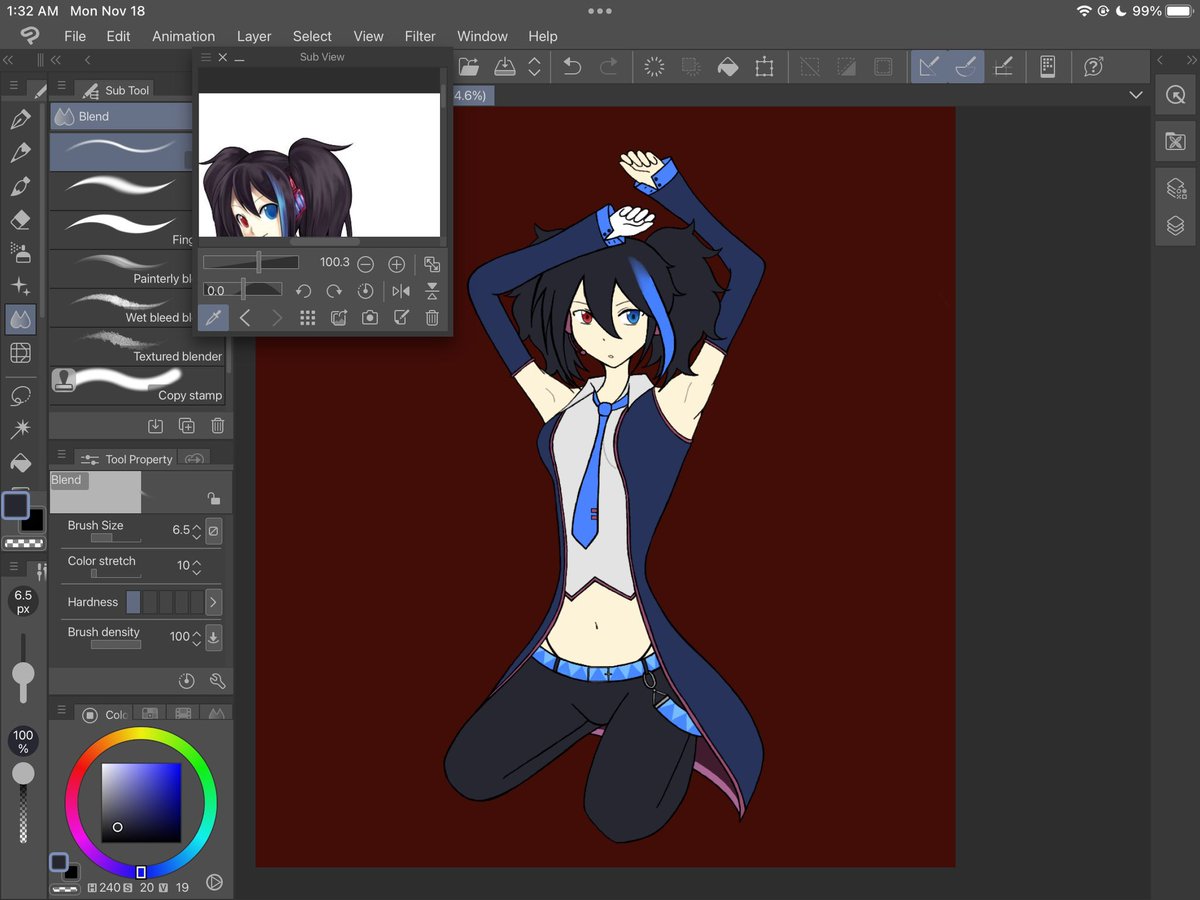
Task: Toggle Brush Size pressure dynamics button
Action: click(213, 530)
